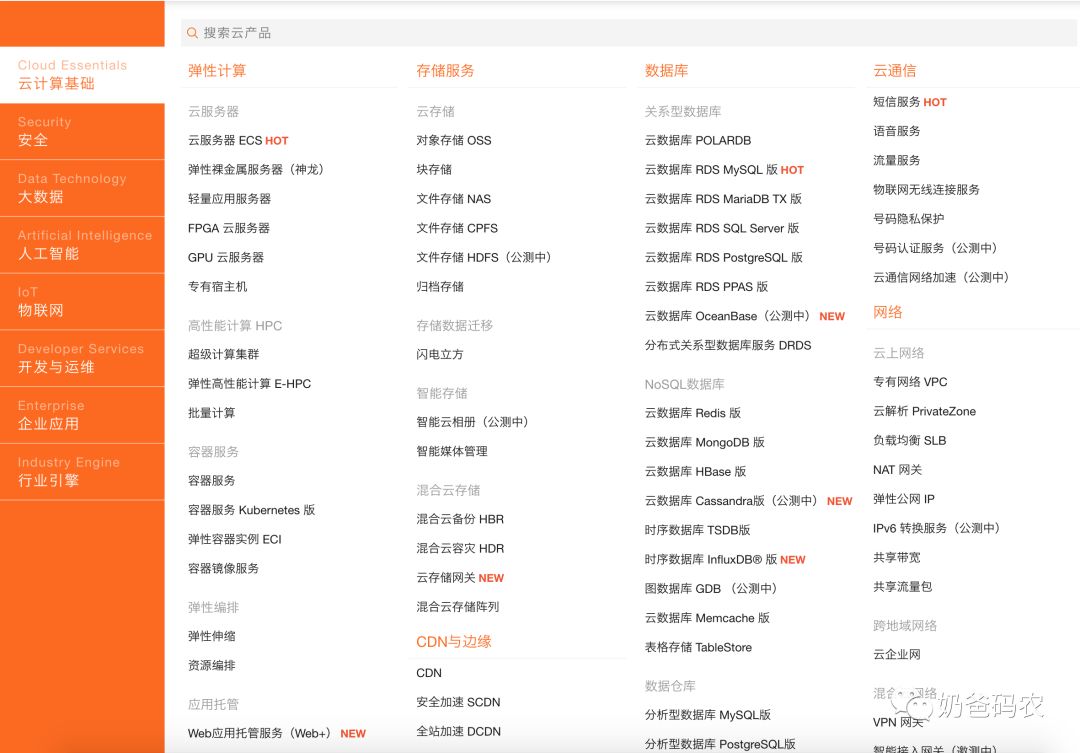Open 容器镜像服务 link
Screen dimensions: 1080x753
pyautogui.click(x=223, y=568)
